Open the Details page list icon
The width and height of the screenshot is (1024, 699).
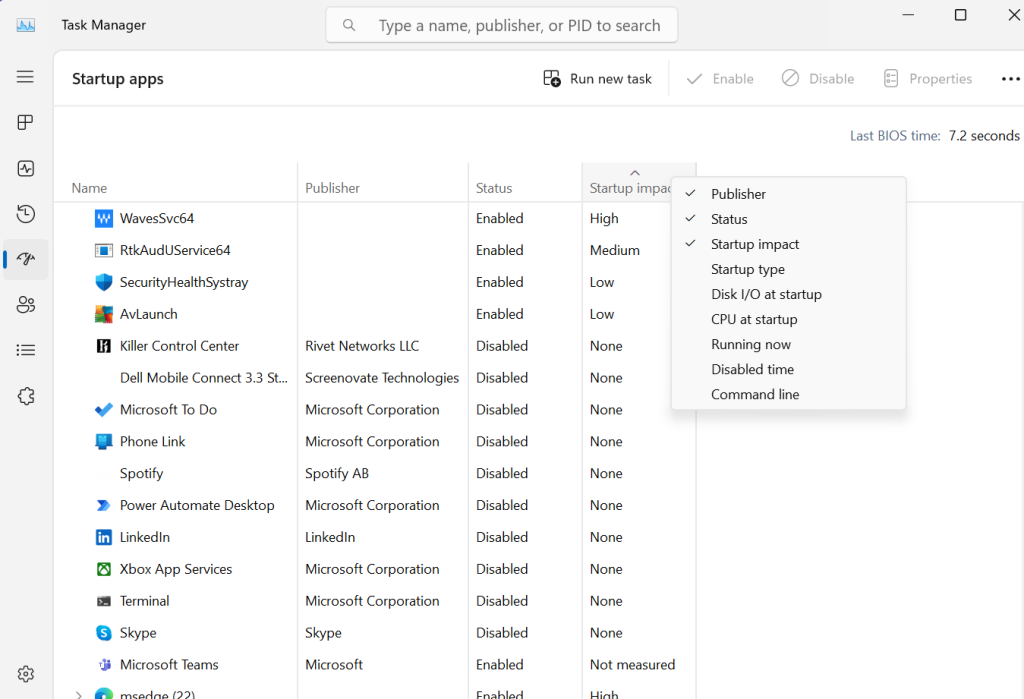25,350
